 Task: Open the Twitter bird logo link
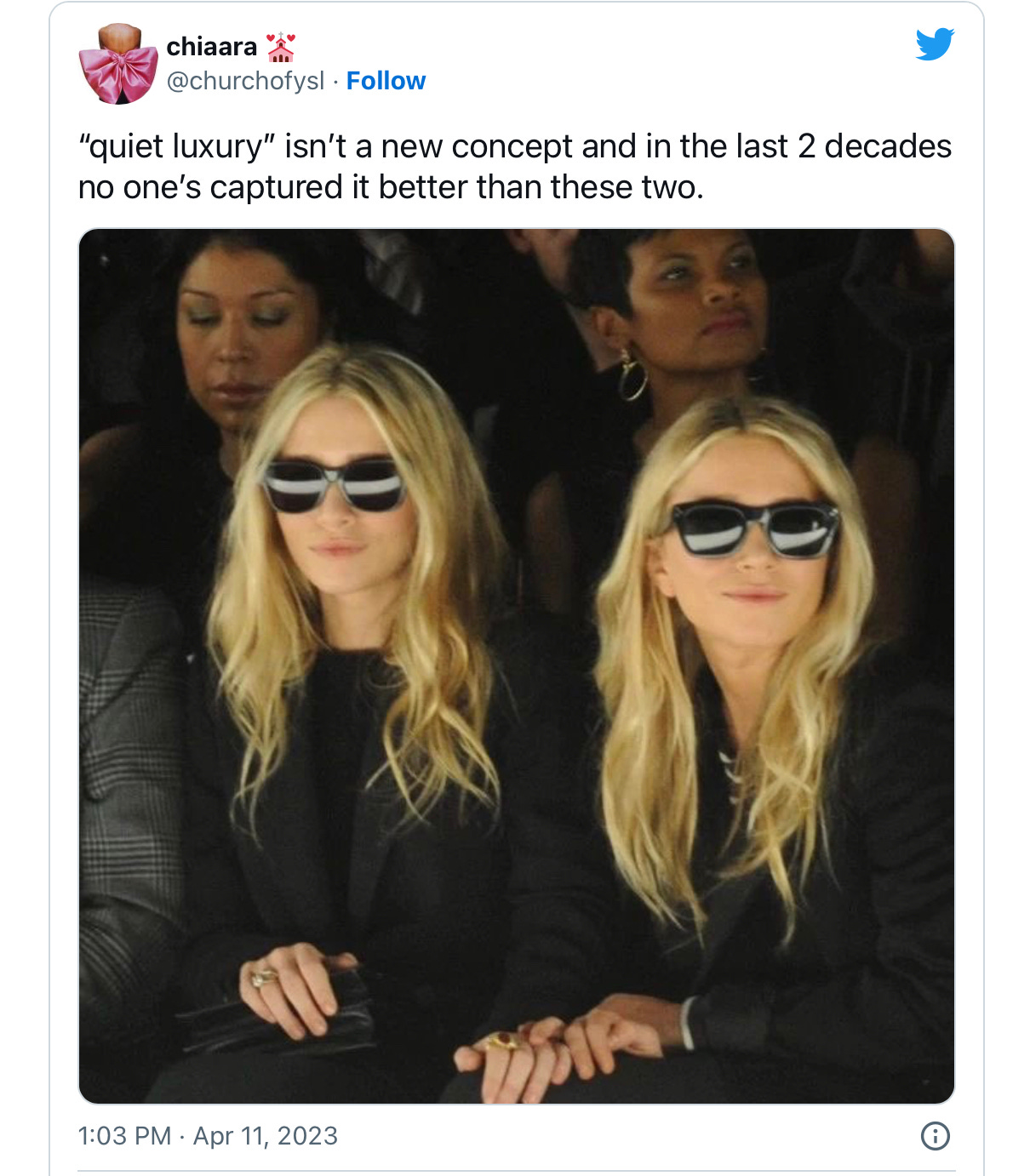pos(935,44)
